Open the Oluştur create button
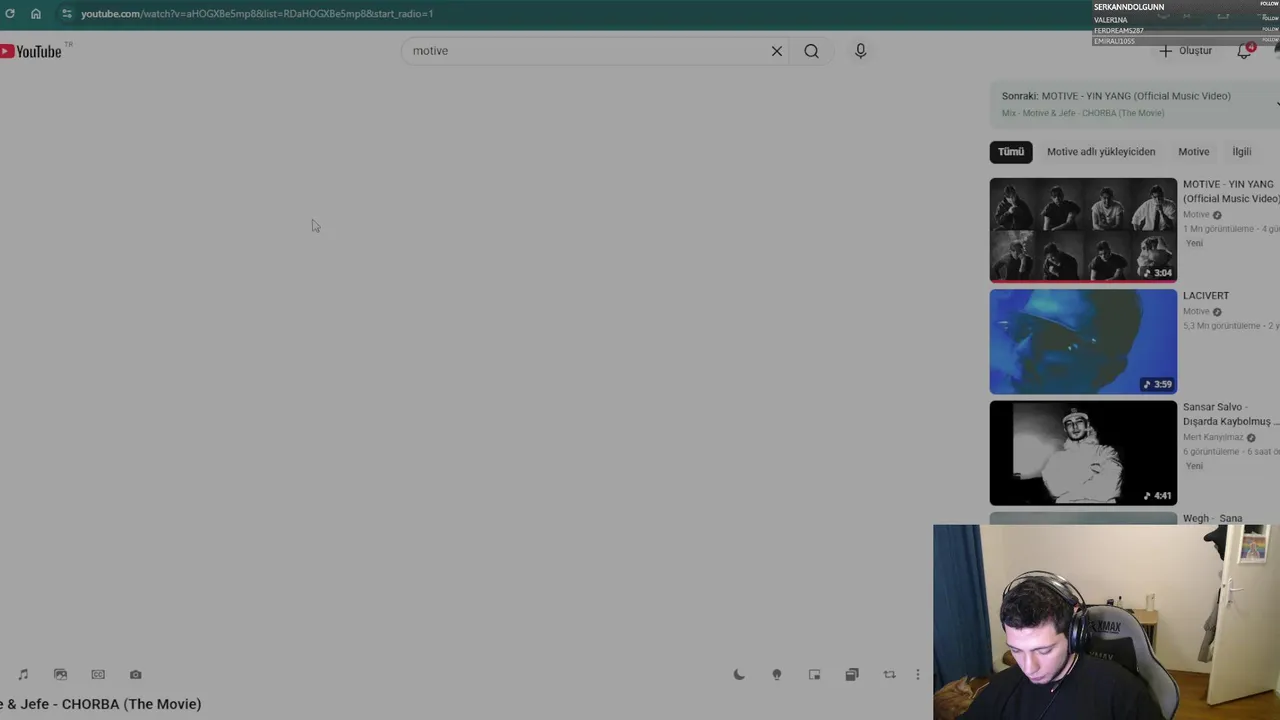The height and width of the screenshot is (720, 1280). coord(1186,51)
